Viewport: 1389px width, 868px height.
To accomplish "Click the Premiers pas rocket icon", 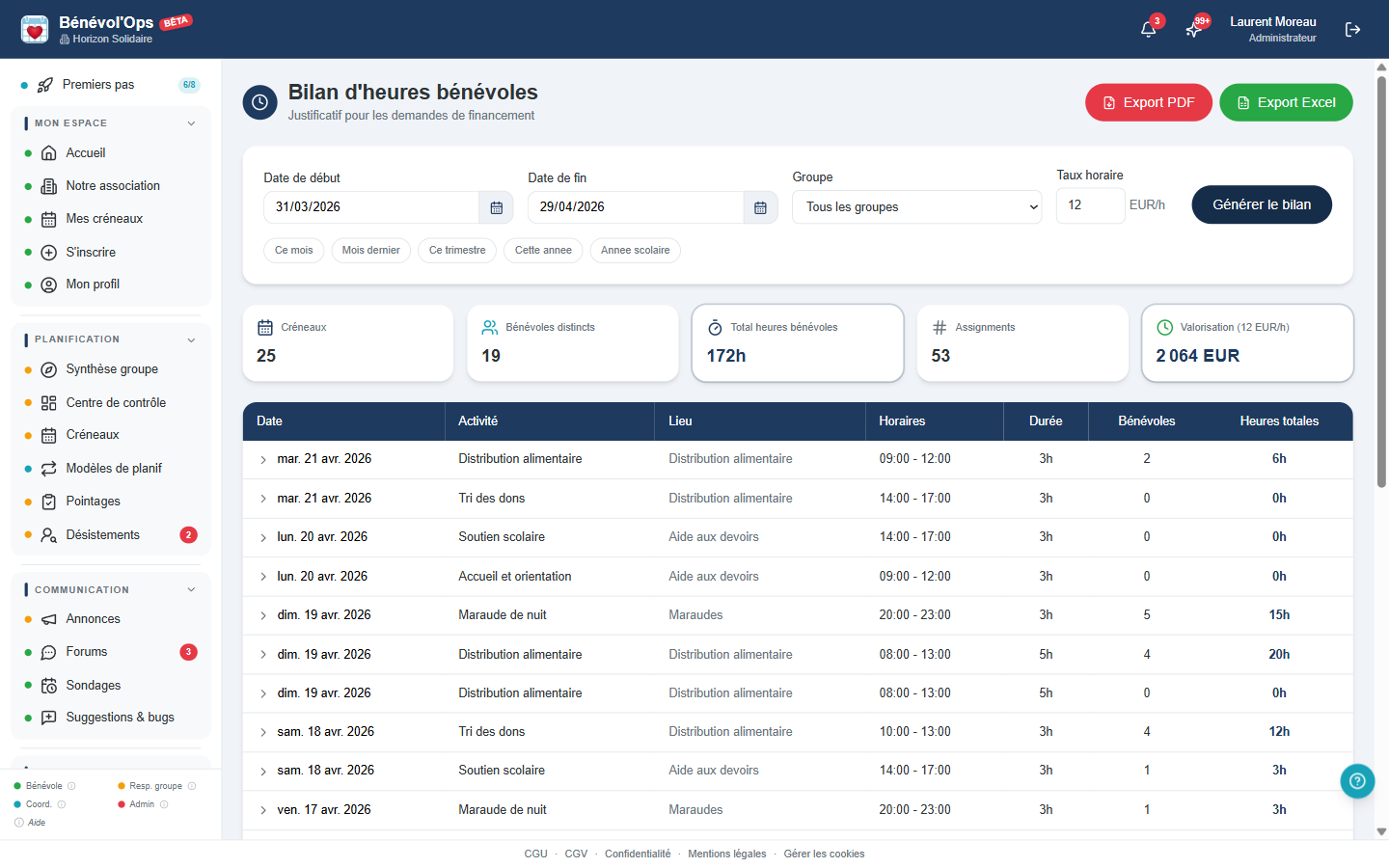I will pyautogui.click(x=44, y=85).
